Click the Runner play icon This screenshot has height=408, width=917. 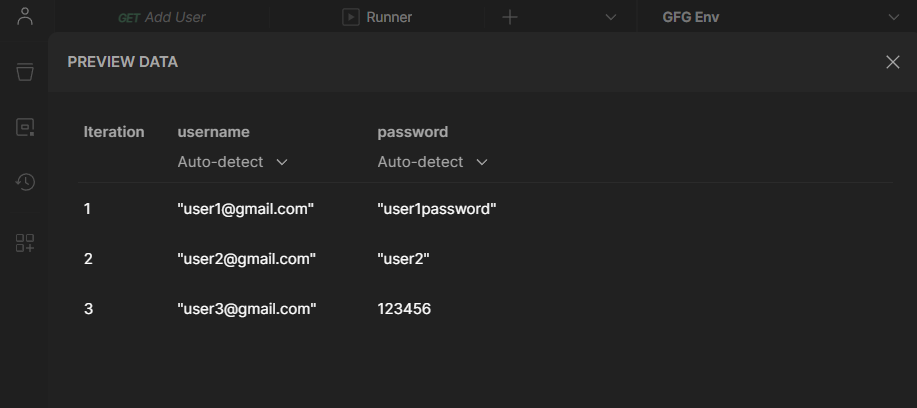tap(350, 17)
